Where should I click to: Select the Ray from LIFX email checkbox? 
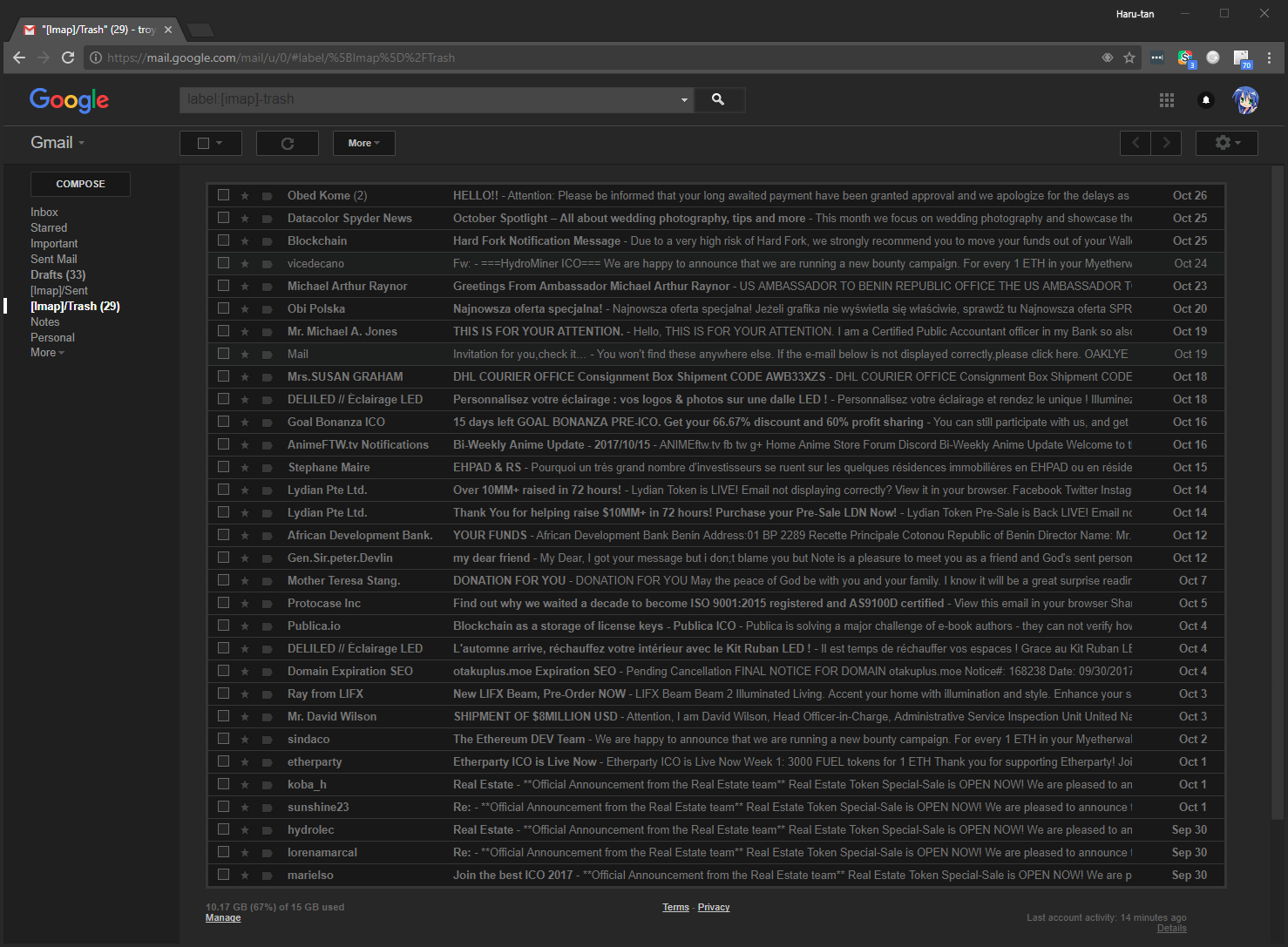pos(224,693)
